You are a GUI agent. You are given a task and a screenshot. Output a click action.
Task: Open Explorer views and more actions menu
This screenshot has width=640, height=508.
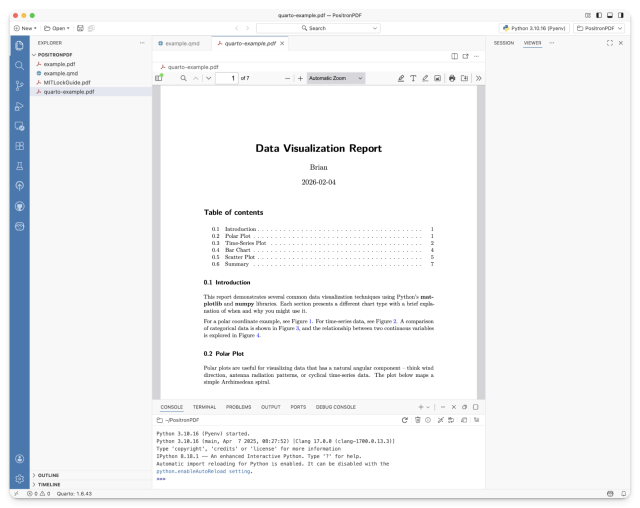(142, 43)
